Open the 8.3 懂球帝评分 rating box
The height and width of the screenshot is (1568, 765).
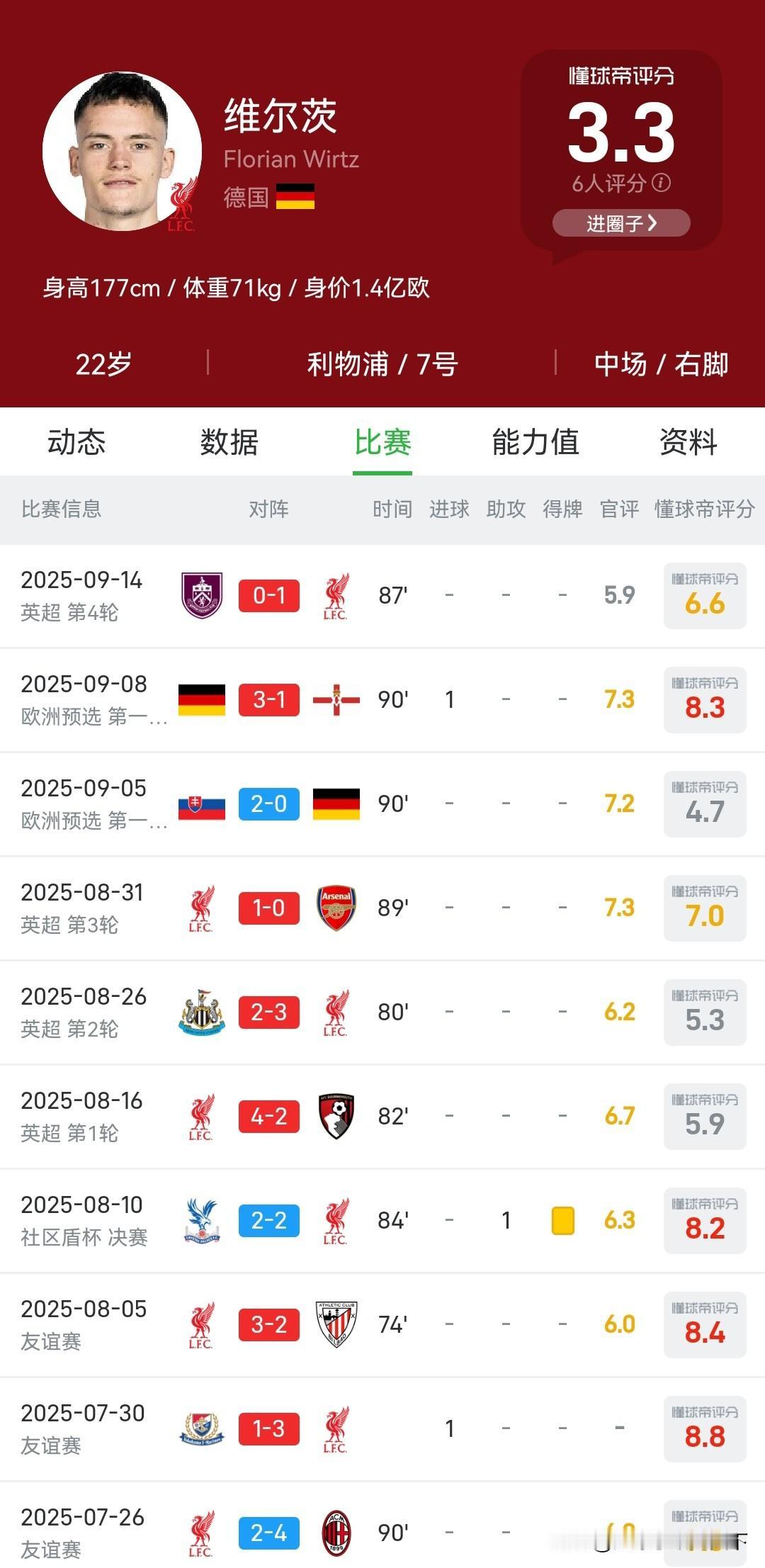point(705,699)
